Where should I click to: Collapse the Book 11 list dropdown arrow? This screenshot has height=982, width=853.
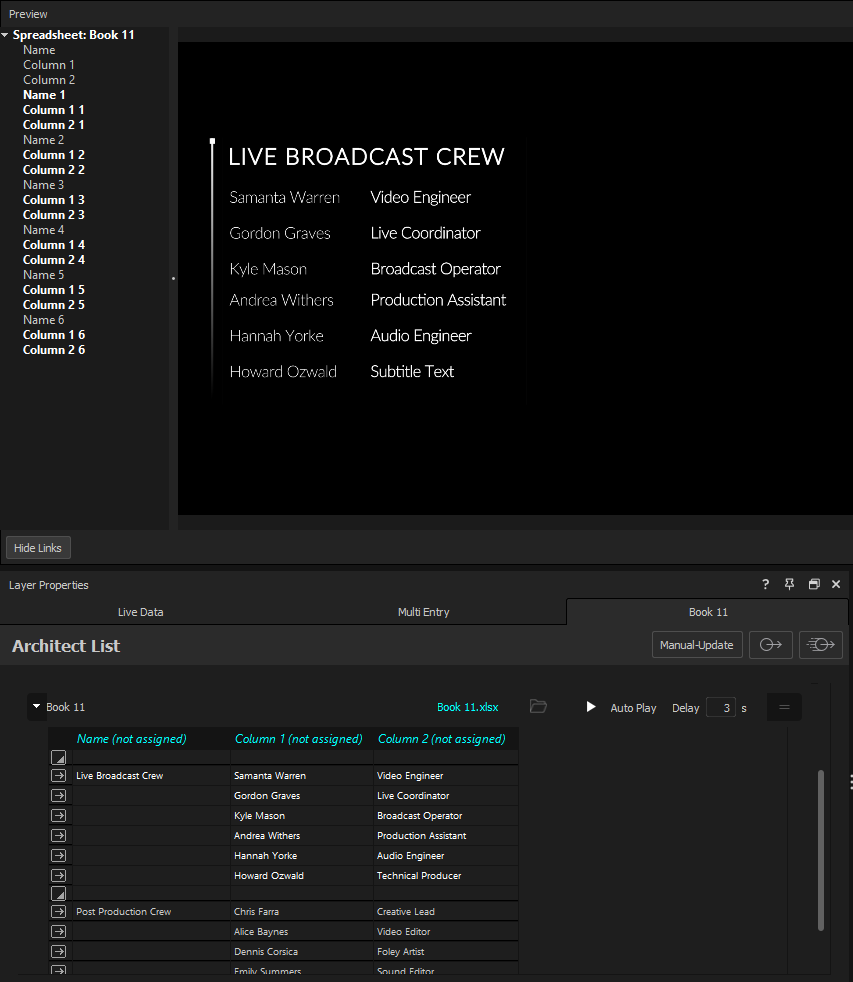pyautogui.click(x=36, y=706)
